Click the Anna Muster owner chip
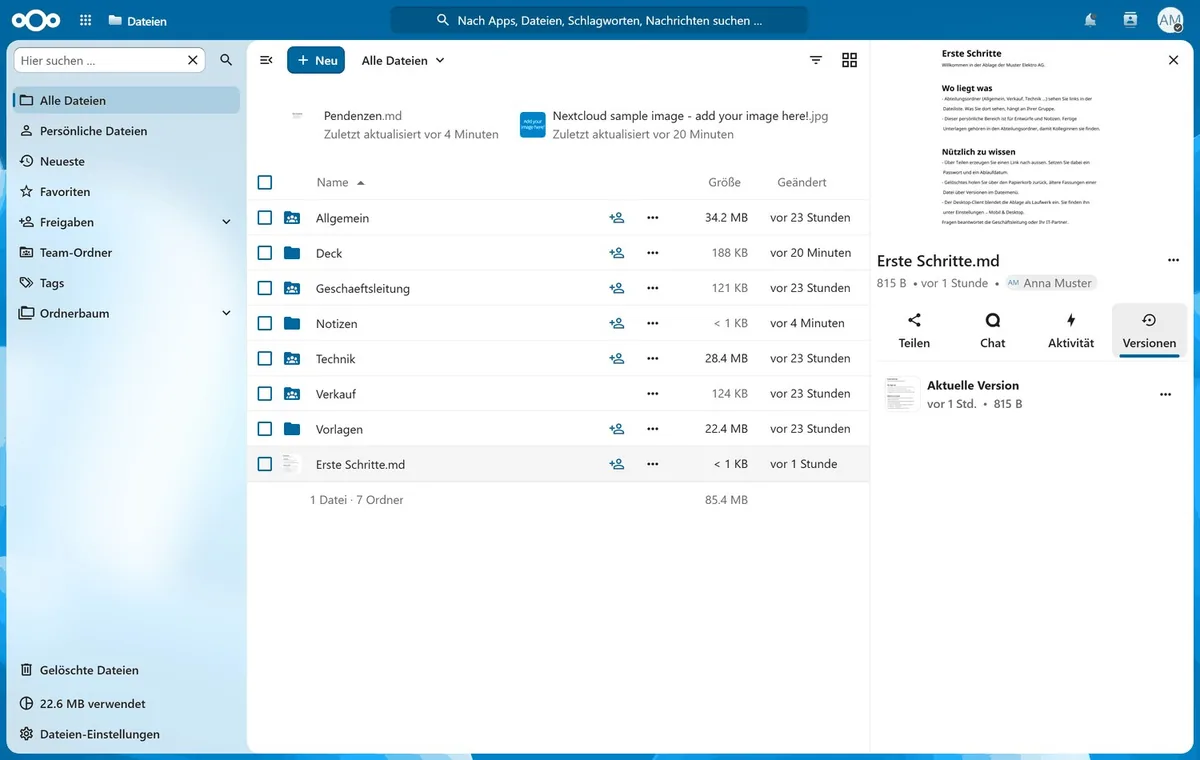 click(1050, 283)
